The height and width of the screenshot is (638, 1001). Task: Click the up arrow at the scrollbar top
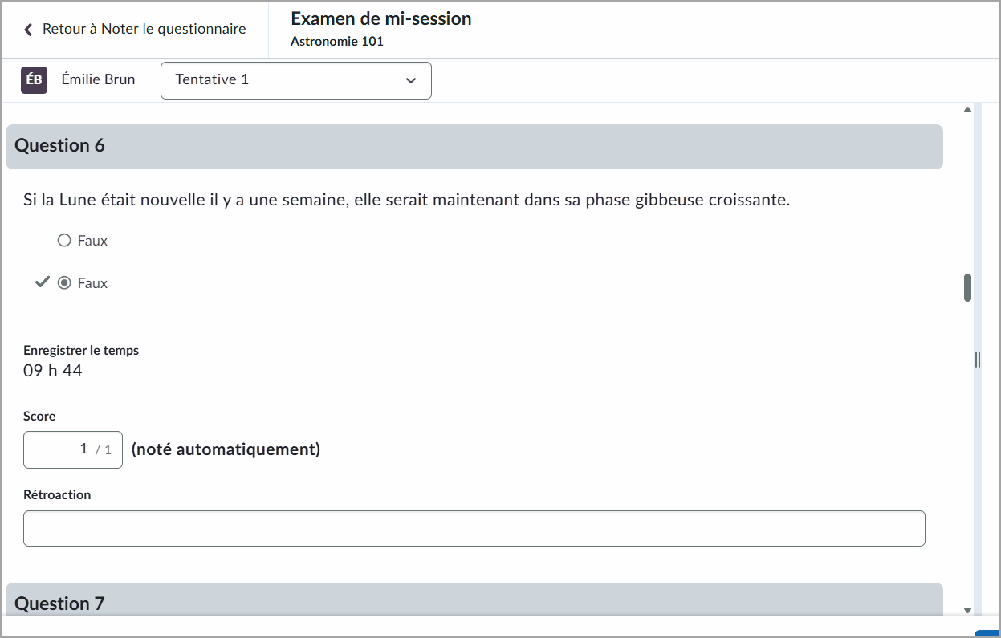(x=966, y=110)
